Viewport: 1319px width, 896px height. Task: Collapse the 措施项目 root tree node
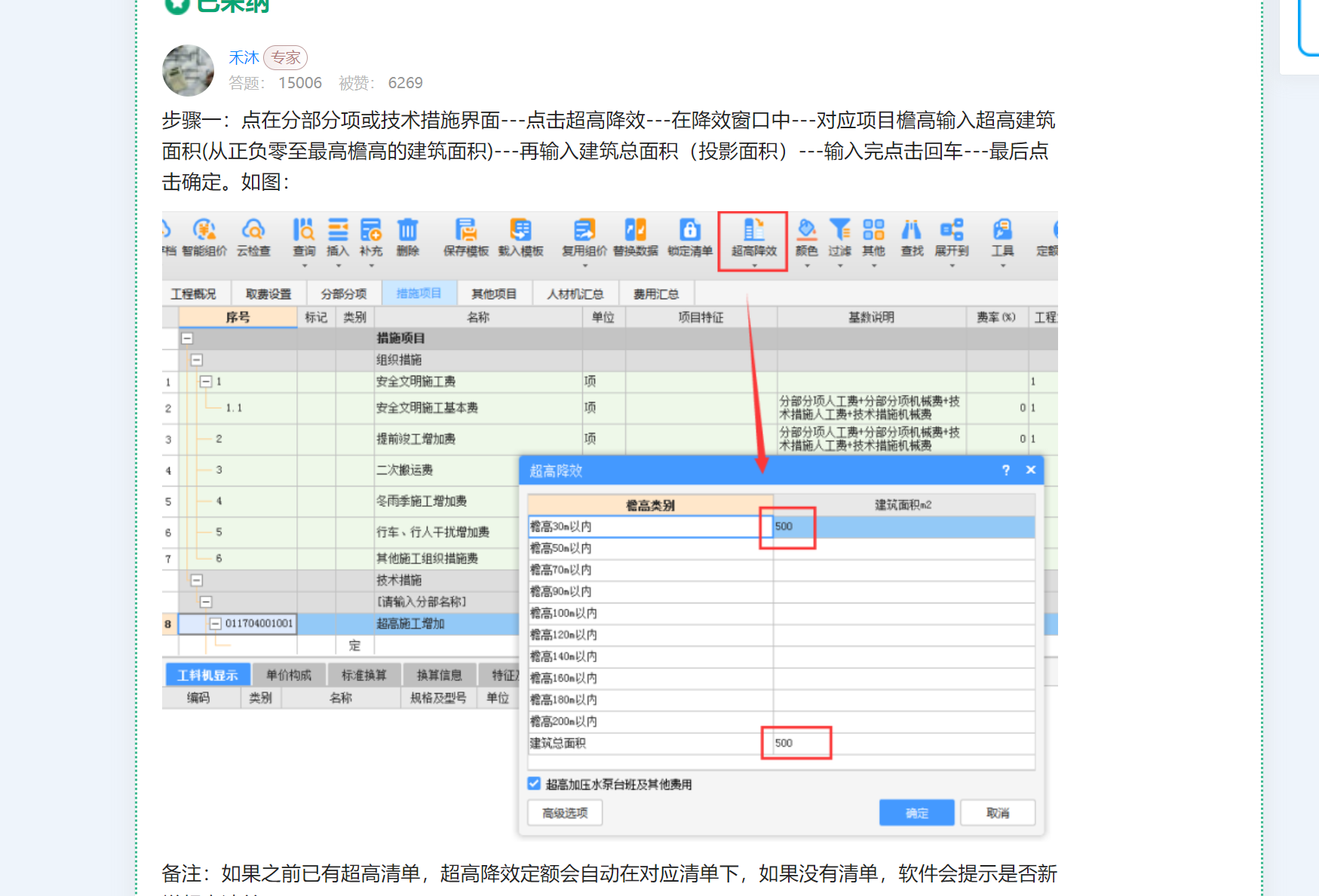click(187, 339)
